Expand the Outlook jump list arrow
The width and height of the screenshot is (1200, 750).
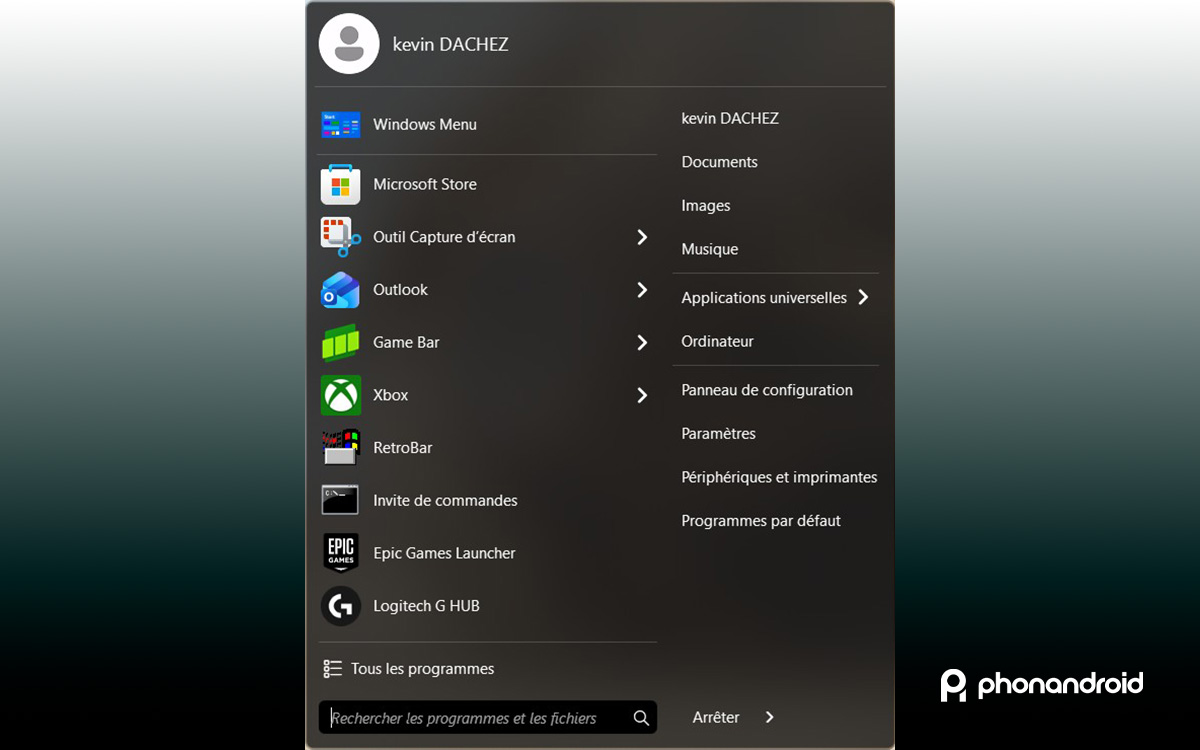coord(642,290)
